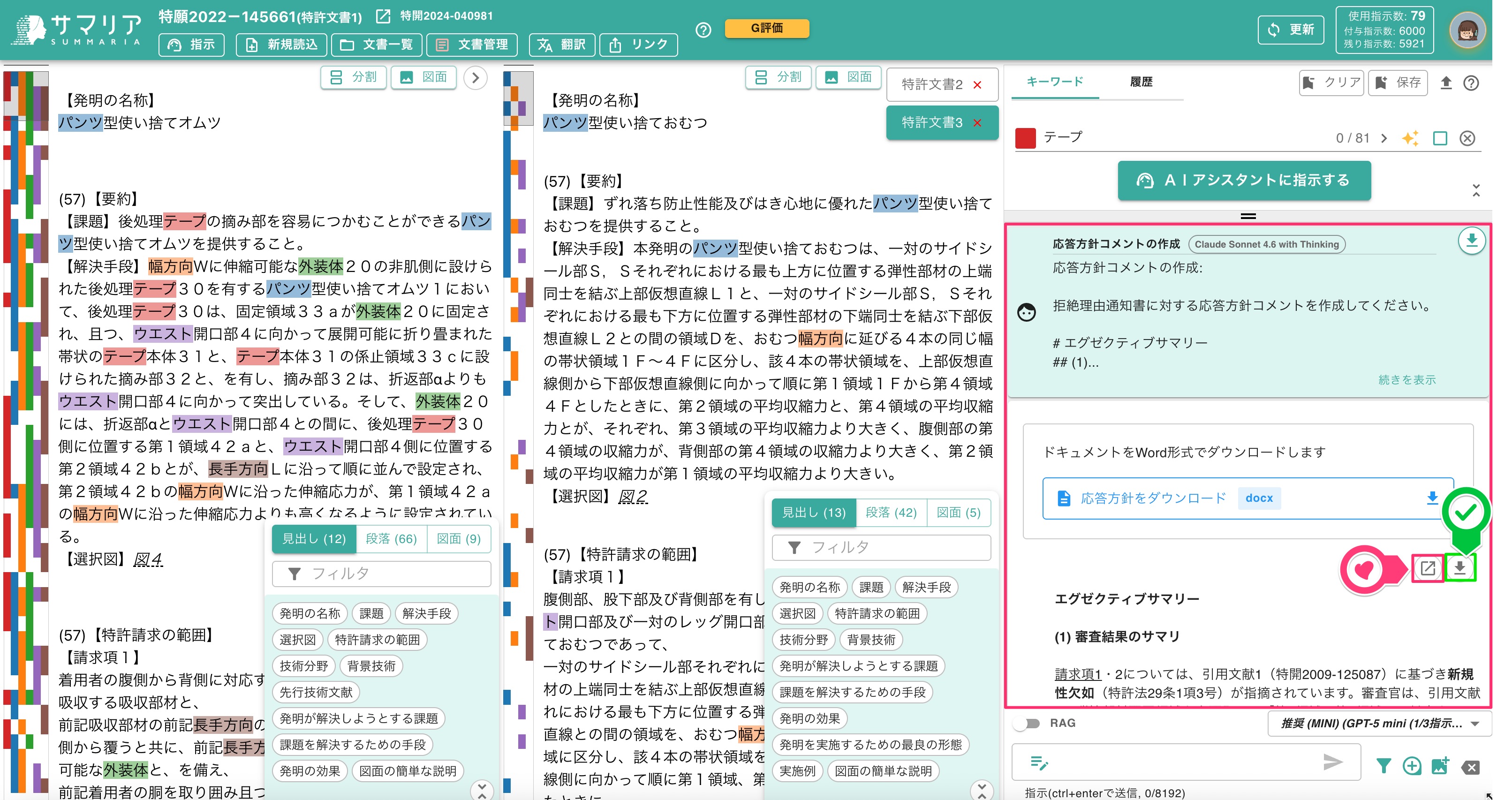1512x800 pixels.
Task: Click the 更新 refresh button
Action: [1290, 30]
